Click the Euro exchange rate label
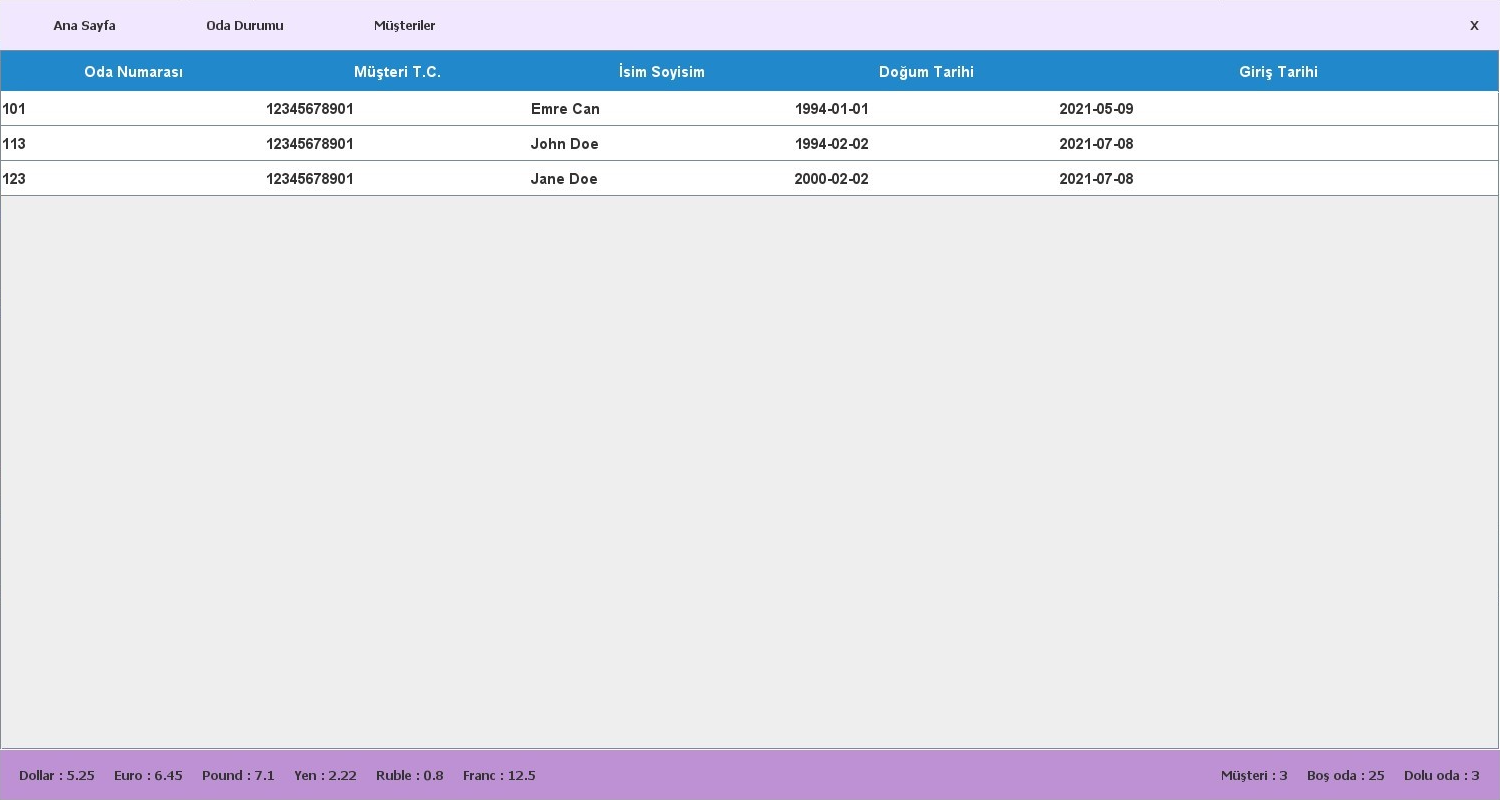This screenshot has width=1500, height=800. point(148,775)
